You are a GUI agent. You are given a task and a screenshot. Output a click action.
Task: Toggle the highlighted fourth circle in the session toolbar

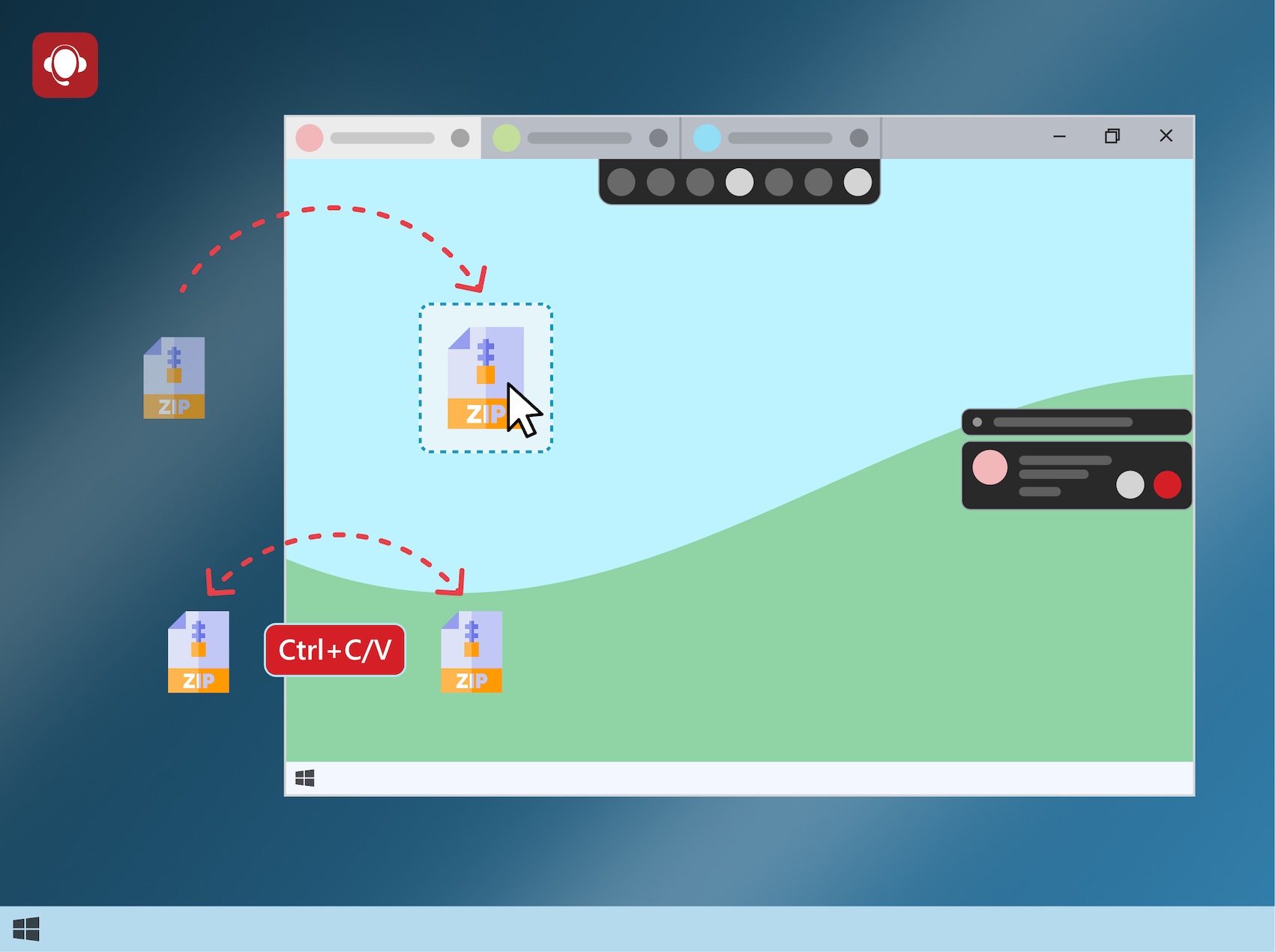(740, 182)
